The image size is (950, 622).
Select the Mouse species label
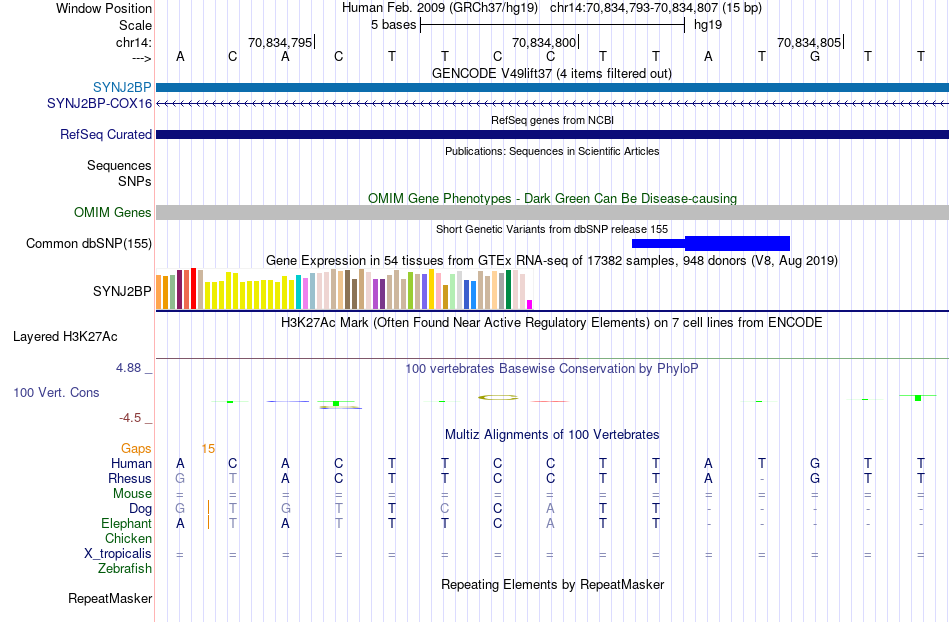(132, 494)
